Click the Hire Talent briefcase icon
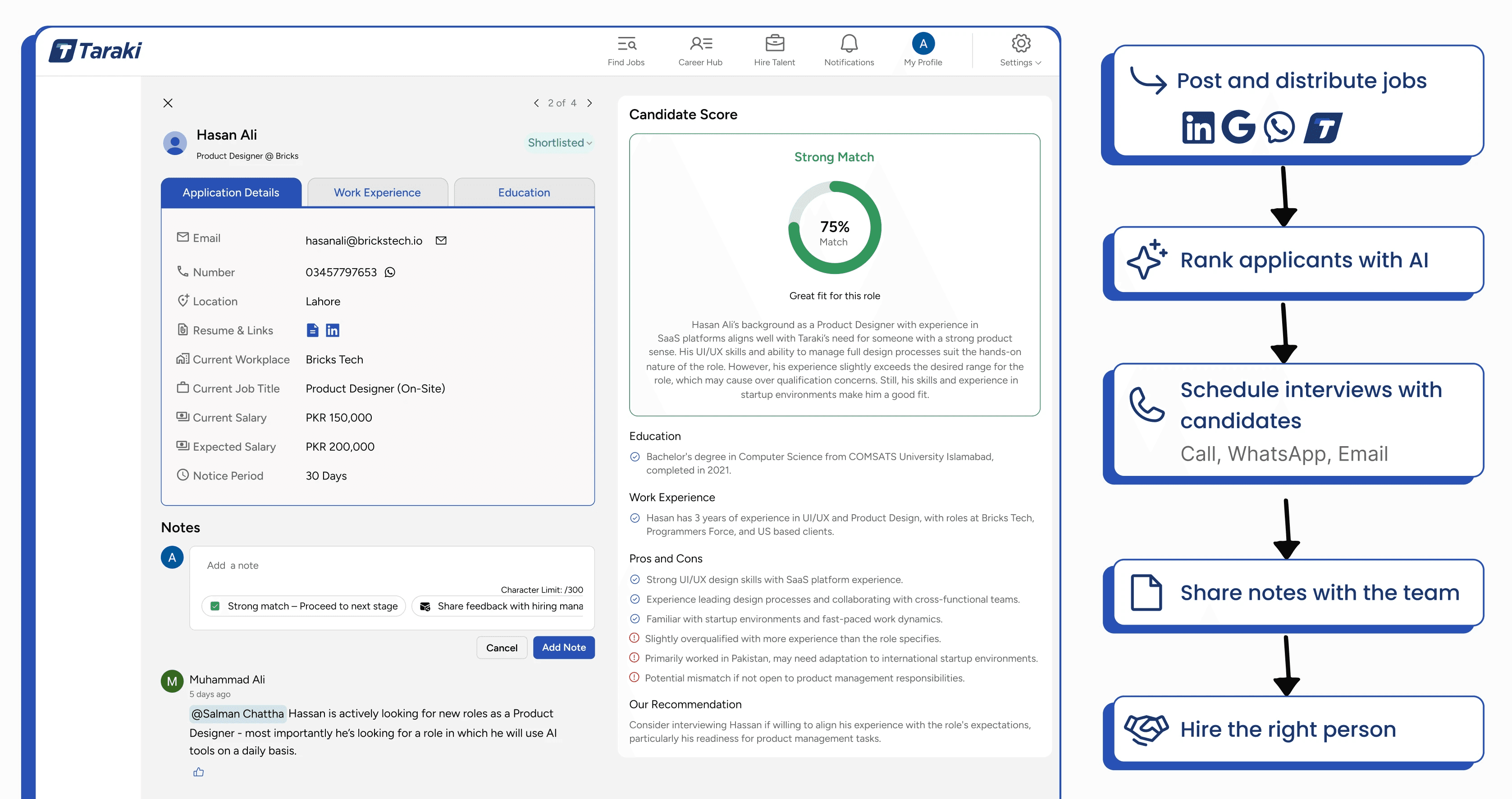This screenshot has height=799, width=1512. (x=774, y=43)
